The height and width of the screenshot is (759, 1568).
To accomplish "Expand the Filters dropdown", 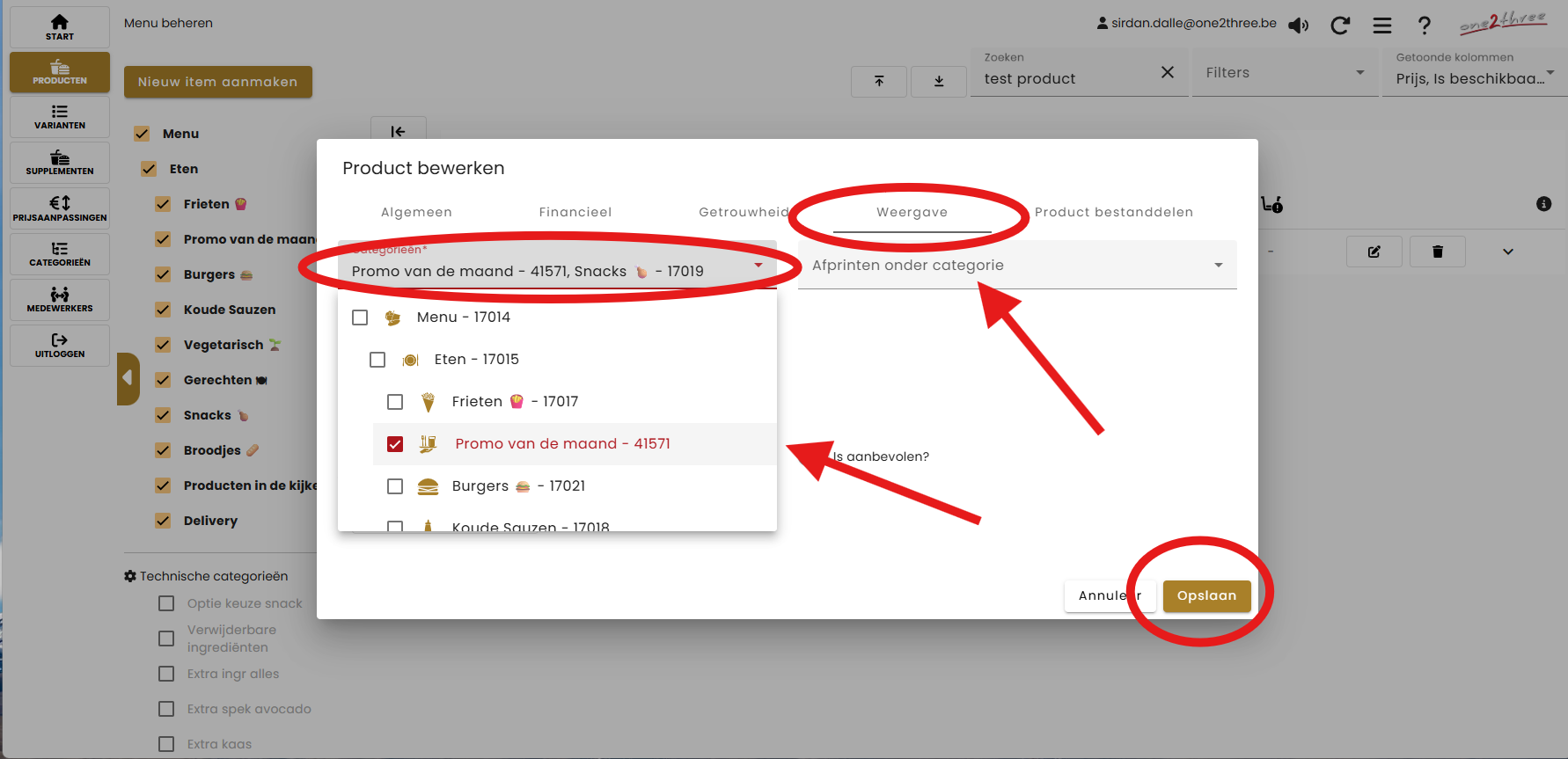I will [1284, 73].
